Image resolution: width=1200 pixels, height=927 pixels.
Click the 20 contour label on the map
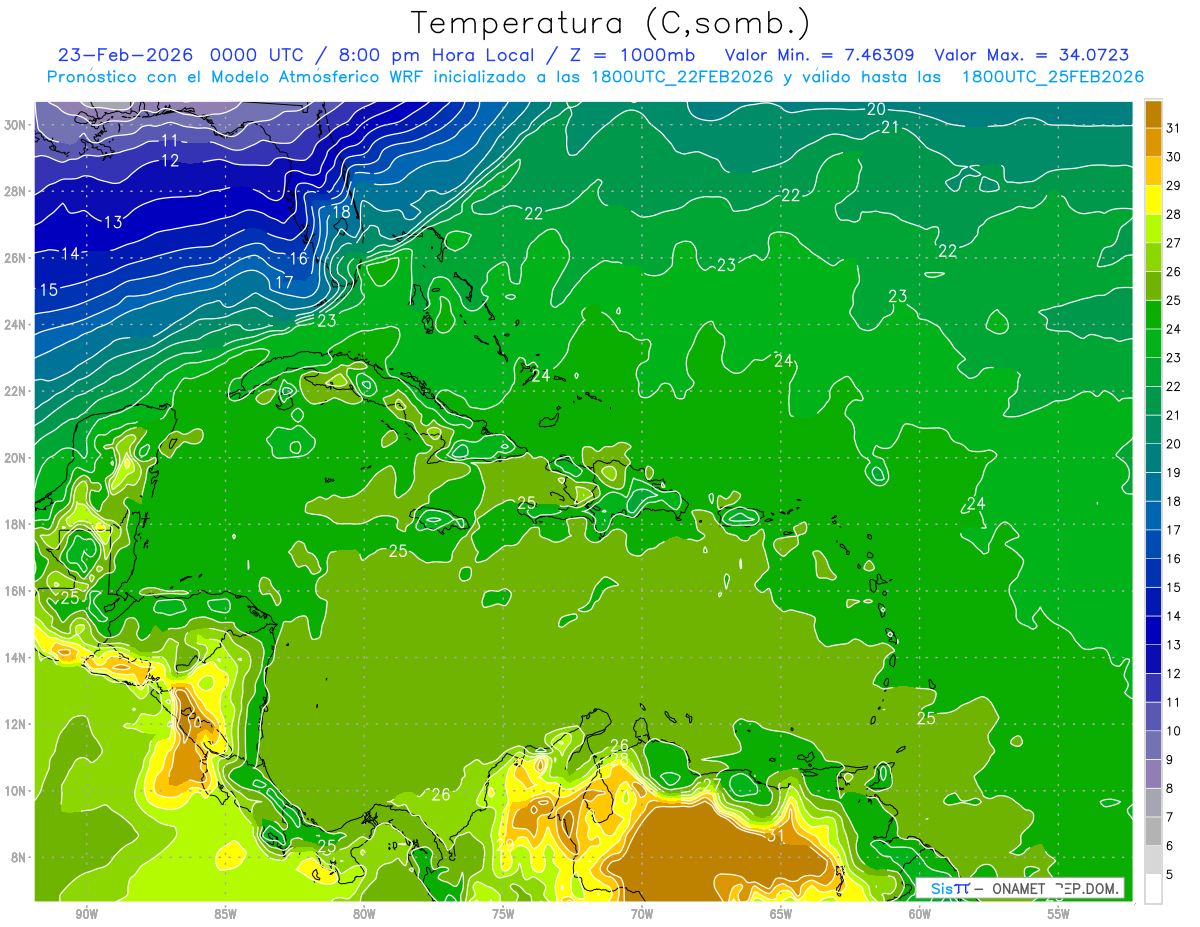point(876,109)
